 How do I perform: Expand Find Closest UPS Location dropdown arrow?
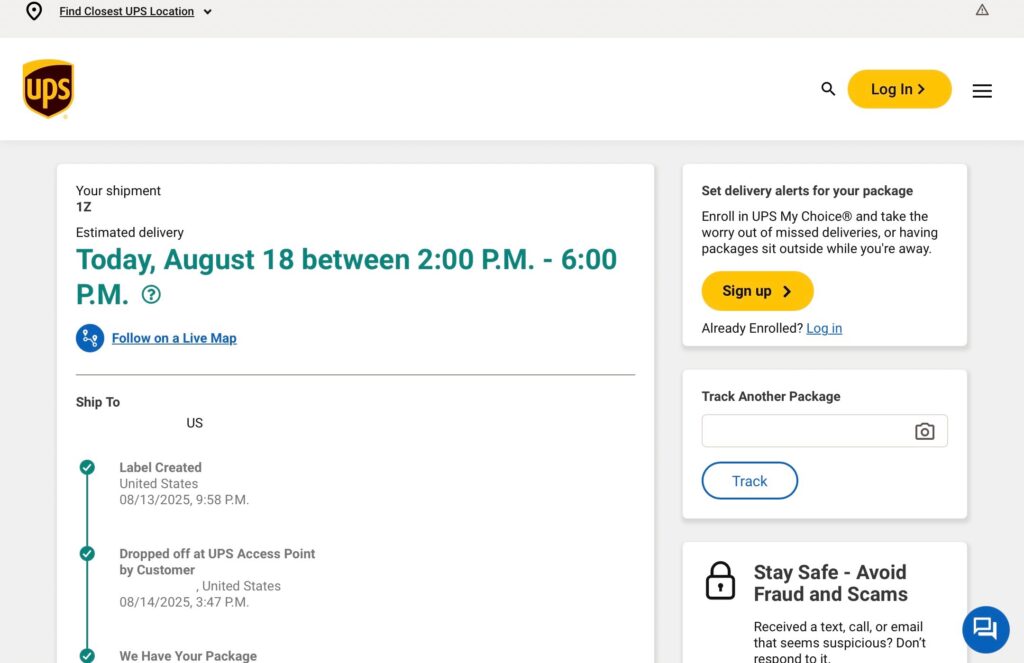coord(208,12)
